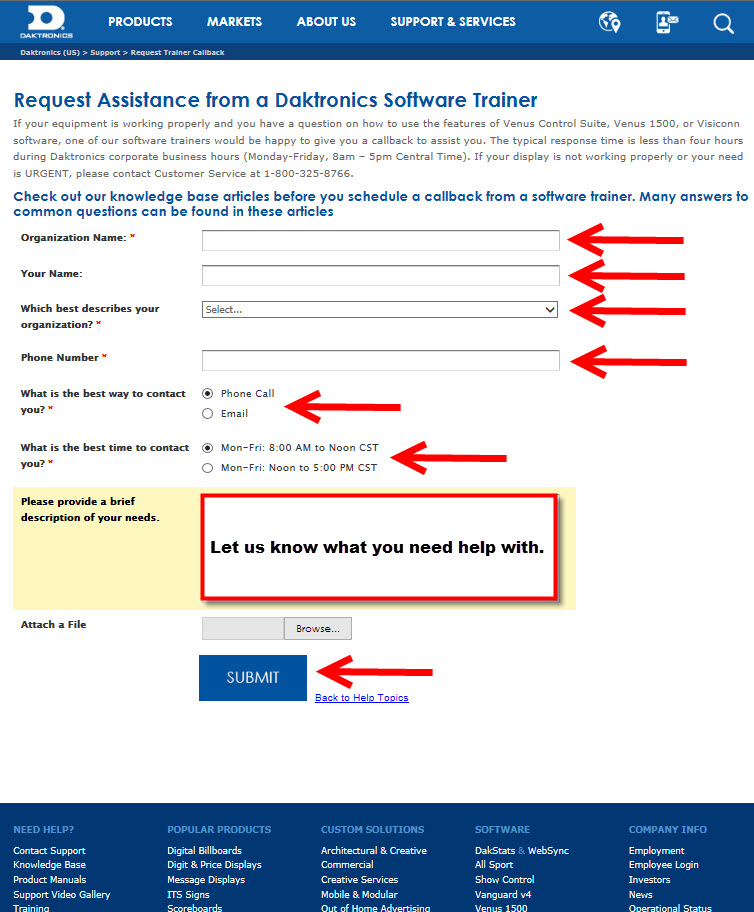
Task: Open Knowledge Base footer link
Action: 49,865
